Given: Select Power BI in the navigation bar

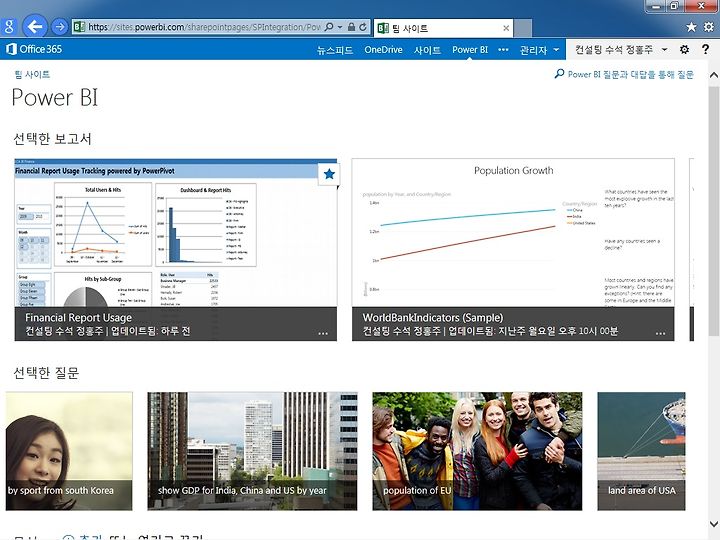Looking at the screenshot, I should (x=470, y=50).
